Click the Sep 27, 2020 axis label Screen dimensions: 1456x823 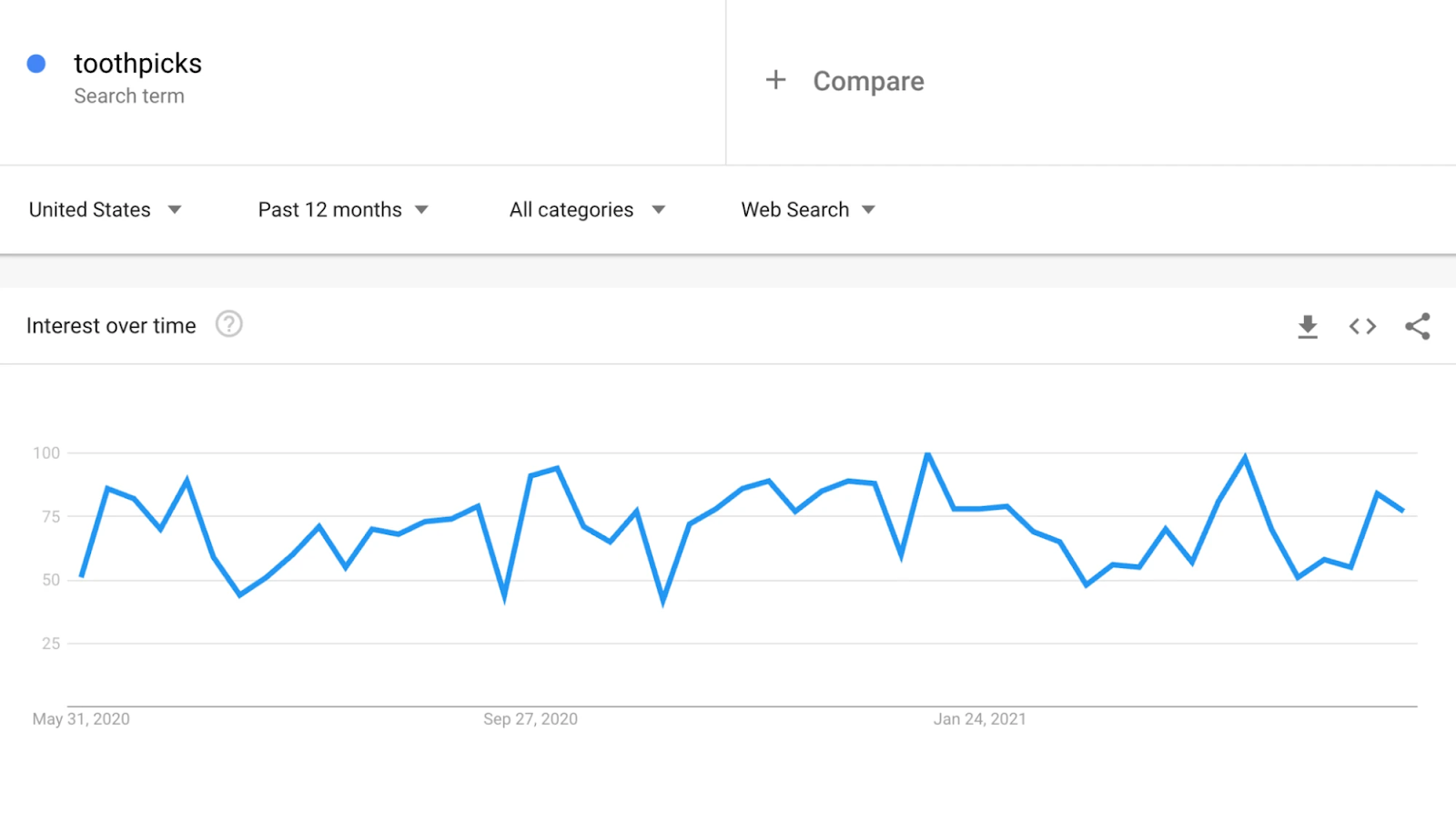click(x=531, y=719)
